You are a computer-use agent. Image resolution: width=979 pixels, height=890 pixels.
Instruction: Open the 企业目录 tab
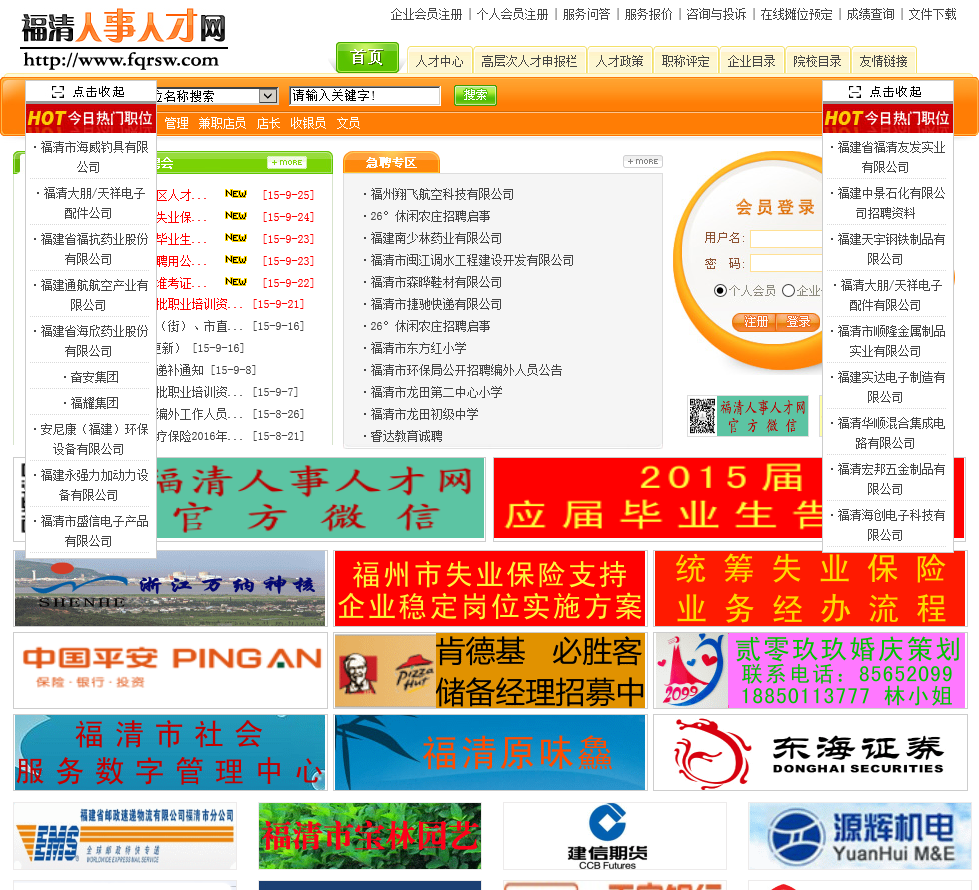click(751, 61)
